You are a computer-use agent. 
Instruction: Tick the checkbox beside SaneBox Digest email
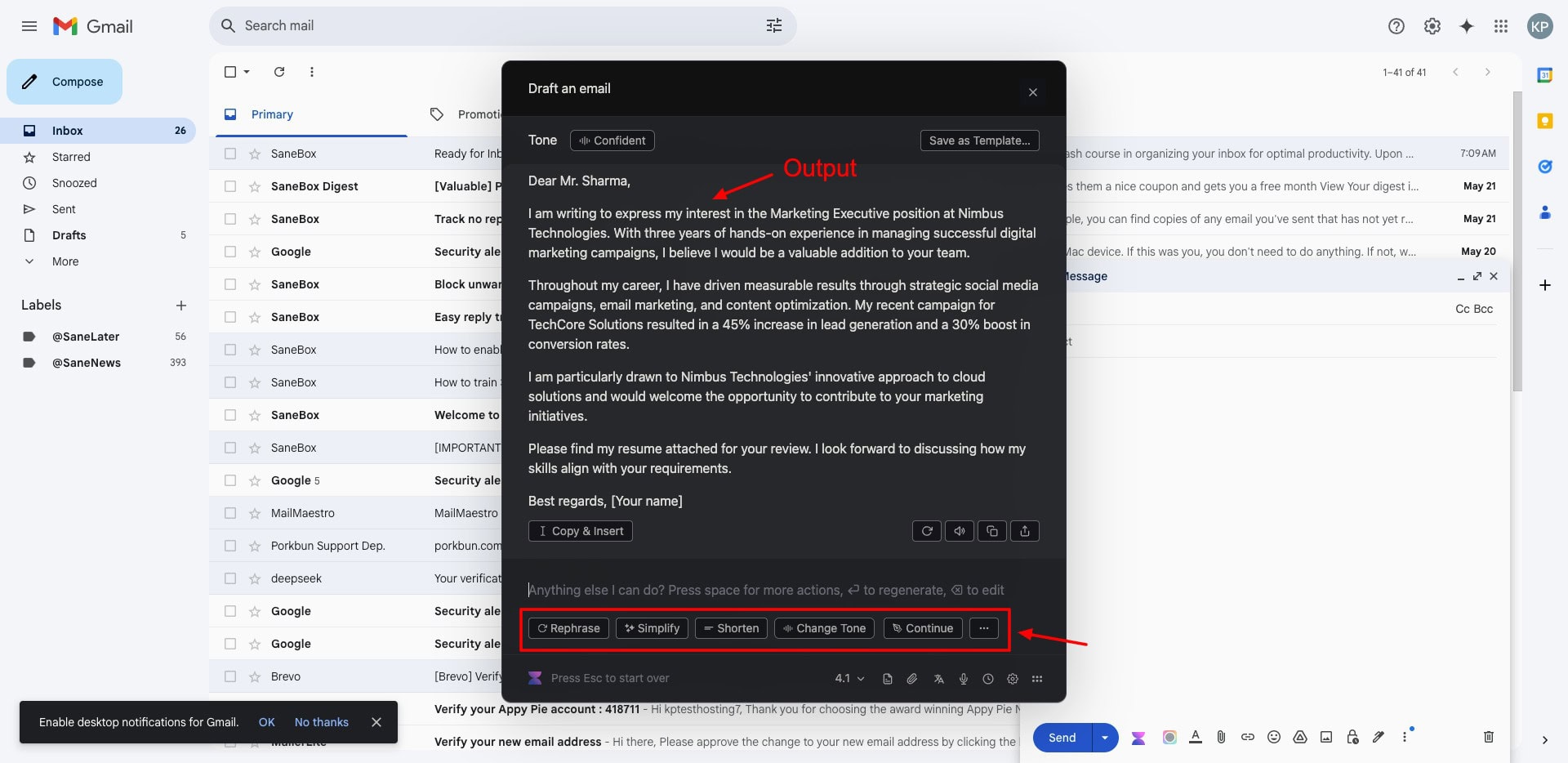click(230, 186)
